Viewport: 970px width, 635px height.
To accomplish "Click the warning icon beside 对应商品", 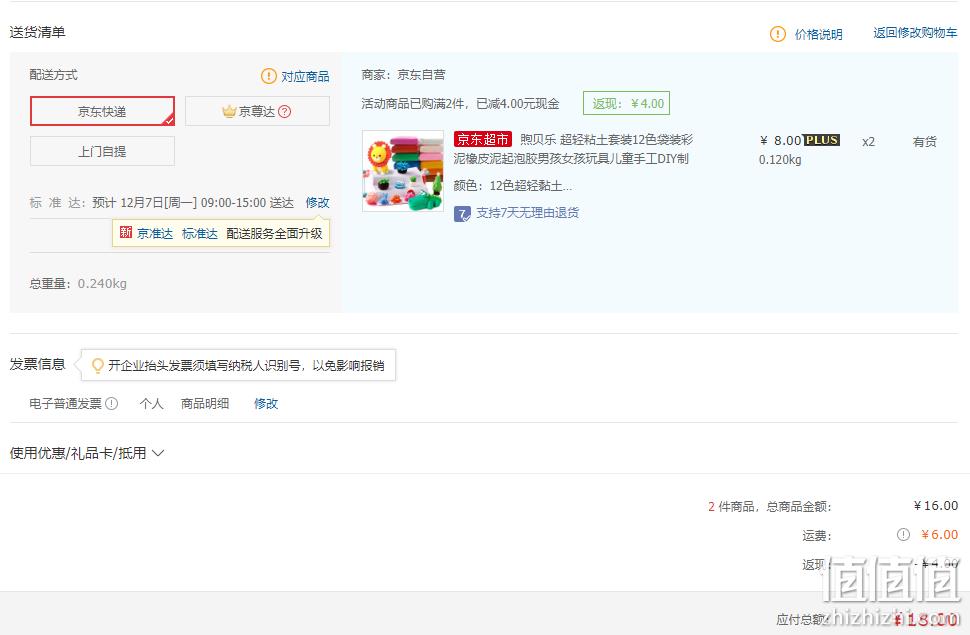I will click(x=268, y=76).
